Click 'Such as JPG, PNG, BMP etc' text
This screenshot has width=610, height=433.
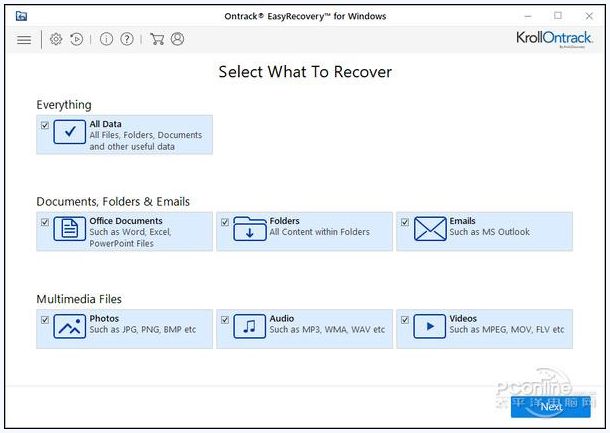pyautogui.click(x=143, y=330)
